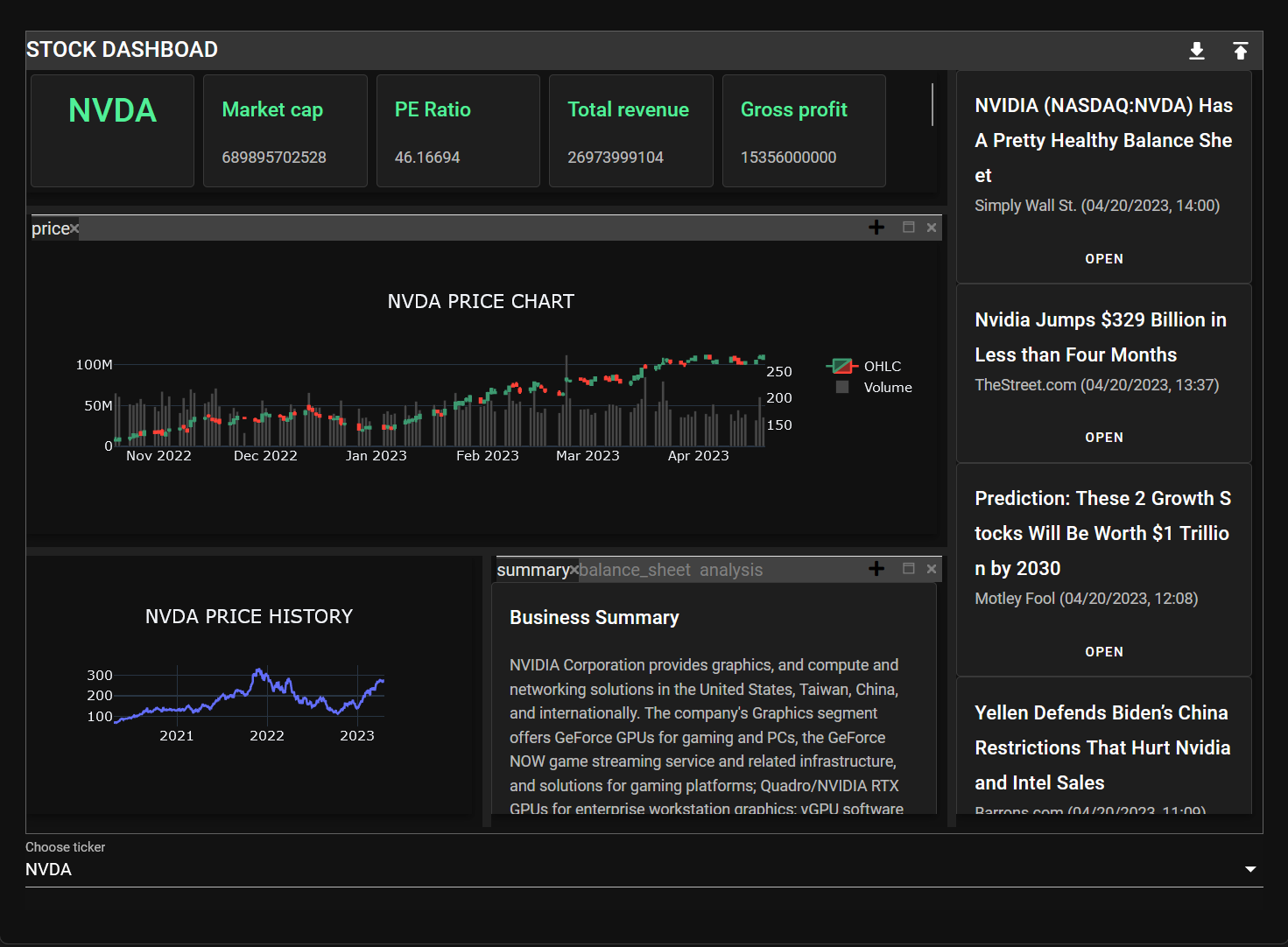The width and height of the screenshot is (1288, 947).
Task: Click the Feb 2023 axis label
Action: tap(488, 456)
